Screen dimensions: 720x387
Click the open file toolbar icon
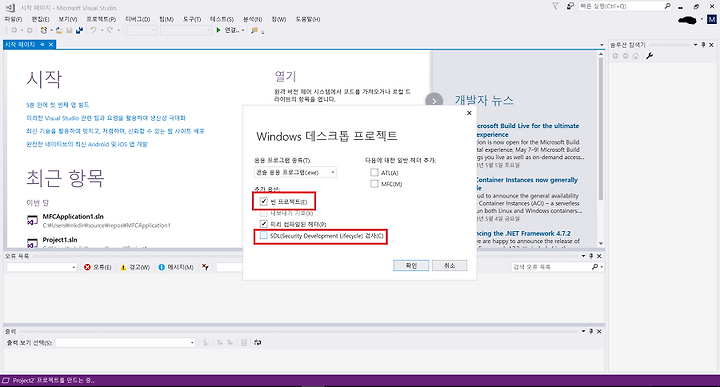(59, 30)
